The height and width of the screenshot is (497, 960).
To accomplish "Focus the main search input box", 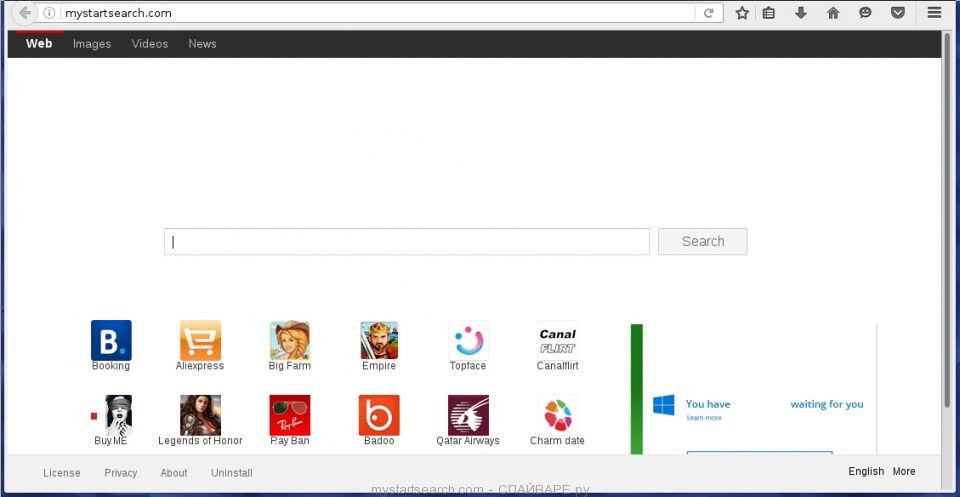I will pyautogui.click(x=407, y=241).
